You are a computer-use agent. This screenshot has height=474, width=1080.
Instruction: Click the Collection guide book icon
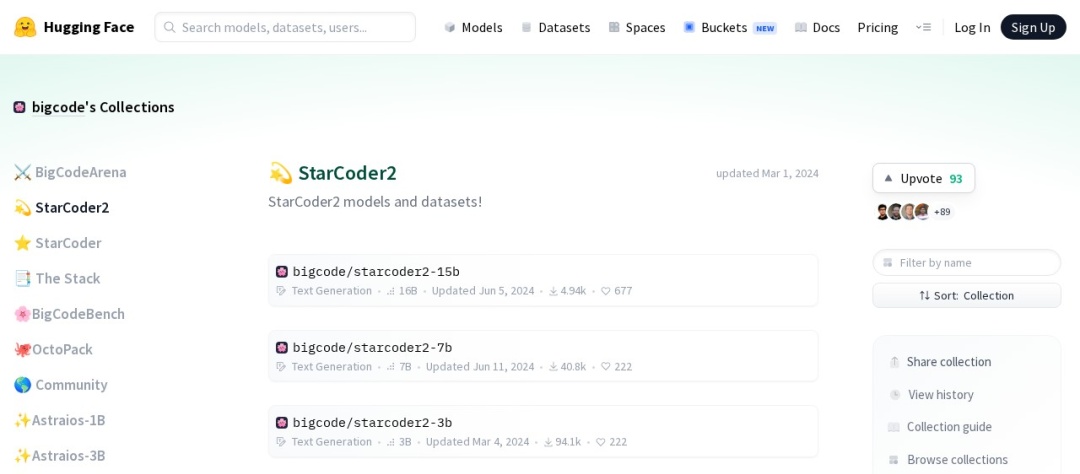click(894, 427)
